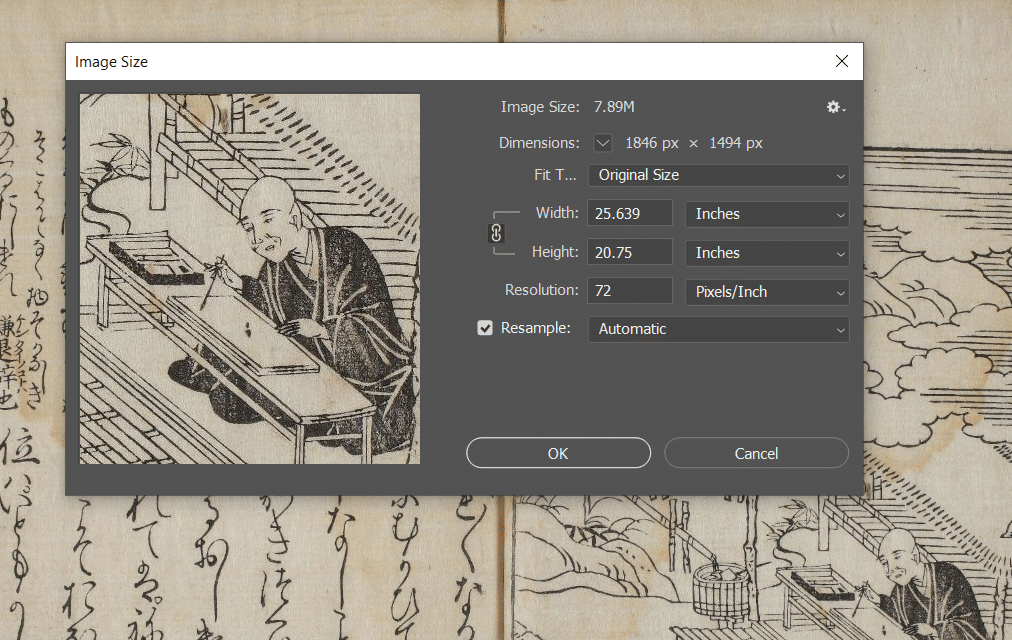Viewport: 1012px width, 640px height.
Task: Click the Resolution label
Action: pos(541,290)
